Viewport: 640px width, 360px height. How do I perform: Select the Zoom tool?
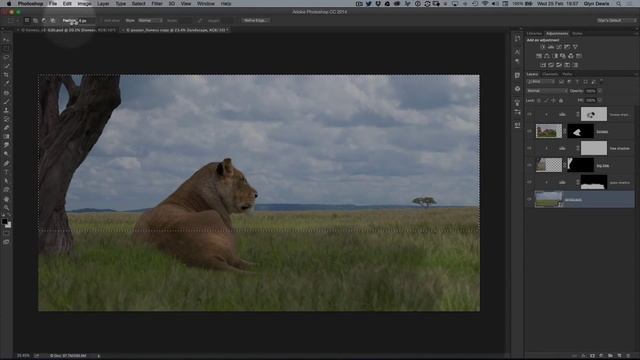pos(6,208)
